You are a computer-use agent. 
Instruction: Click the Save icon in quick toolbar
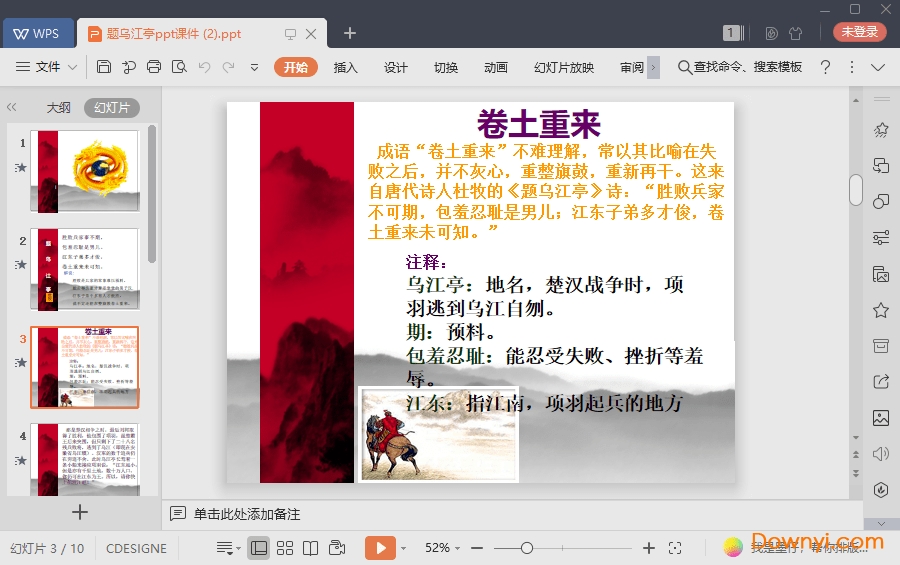click(104, 67)
